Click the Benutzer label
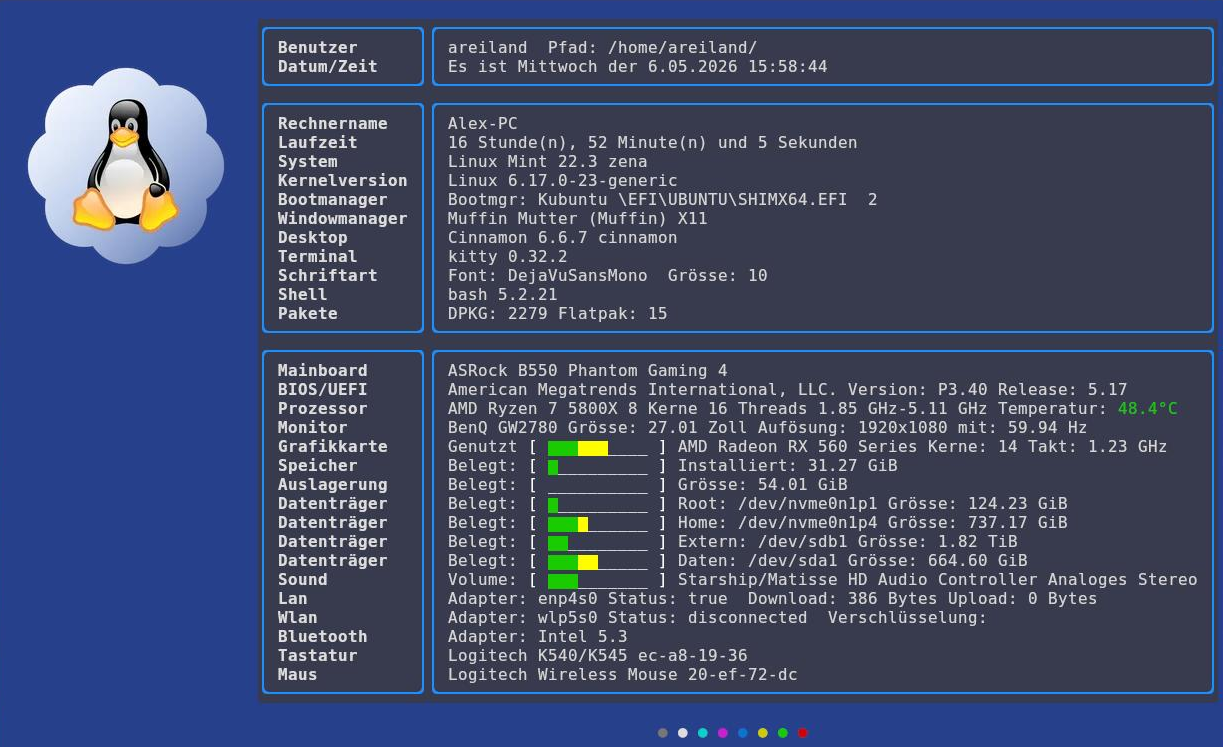The width and height of the screenshot is (1223, 747). (x=318, y=48)
